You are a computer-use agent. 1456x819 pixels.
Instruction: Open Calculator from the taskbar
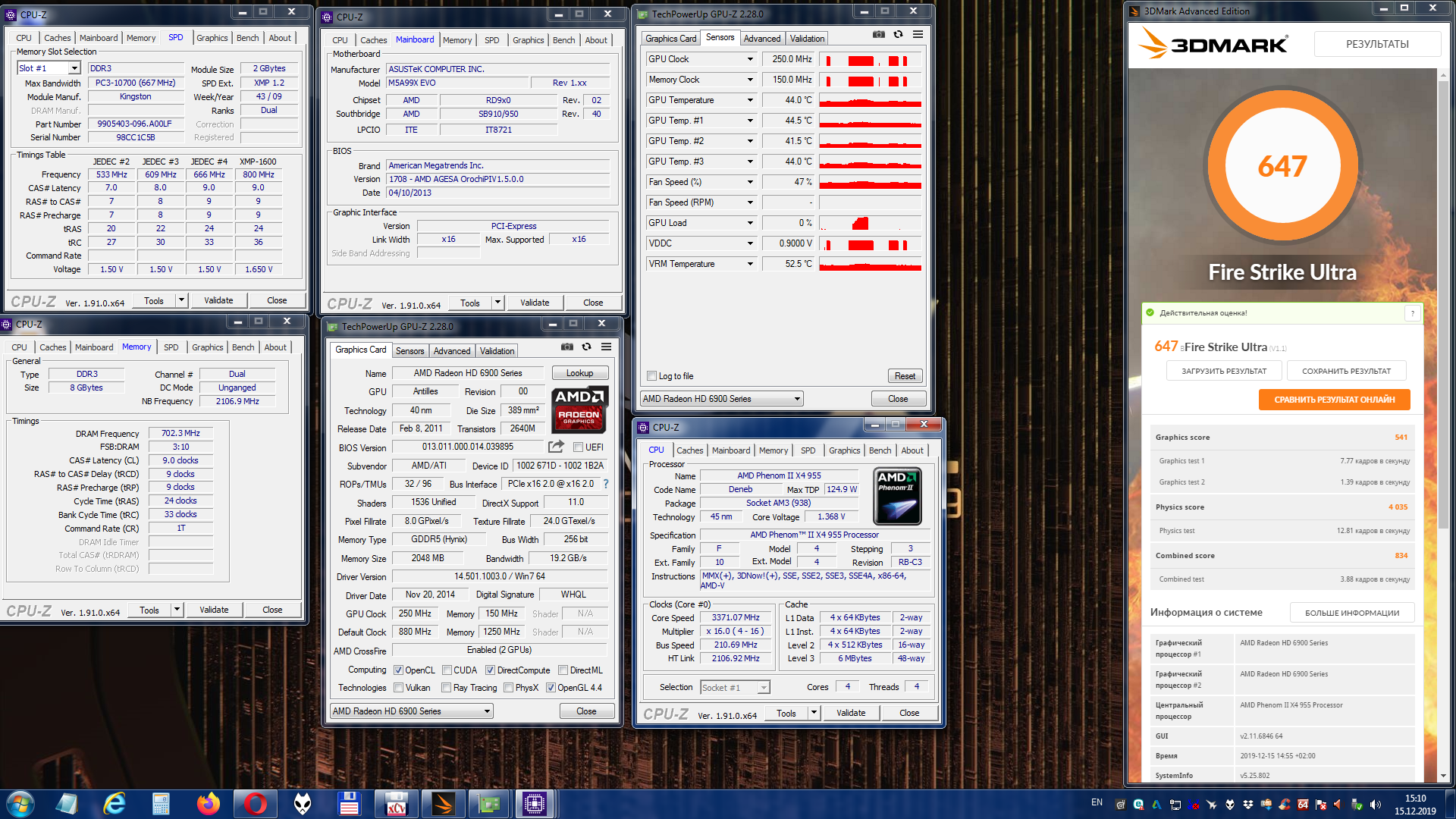pos(161,804)
